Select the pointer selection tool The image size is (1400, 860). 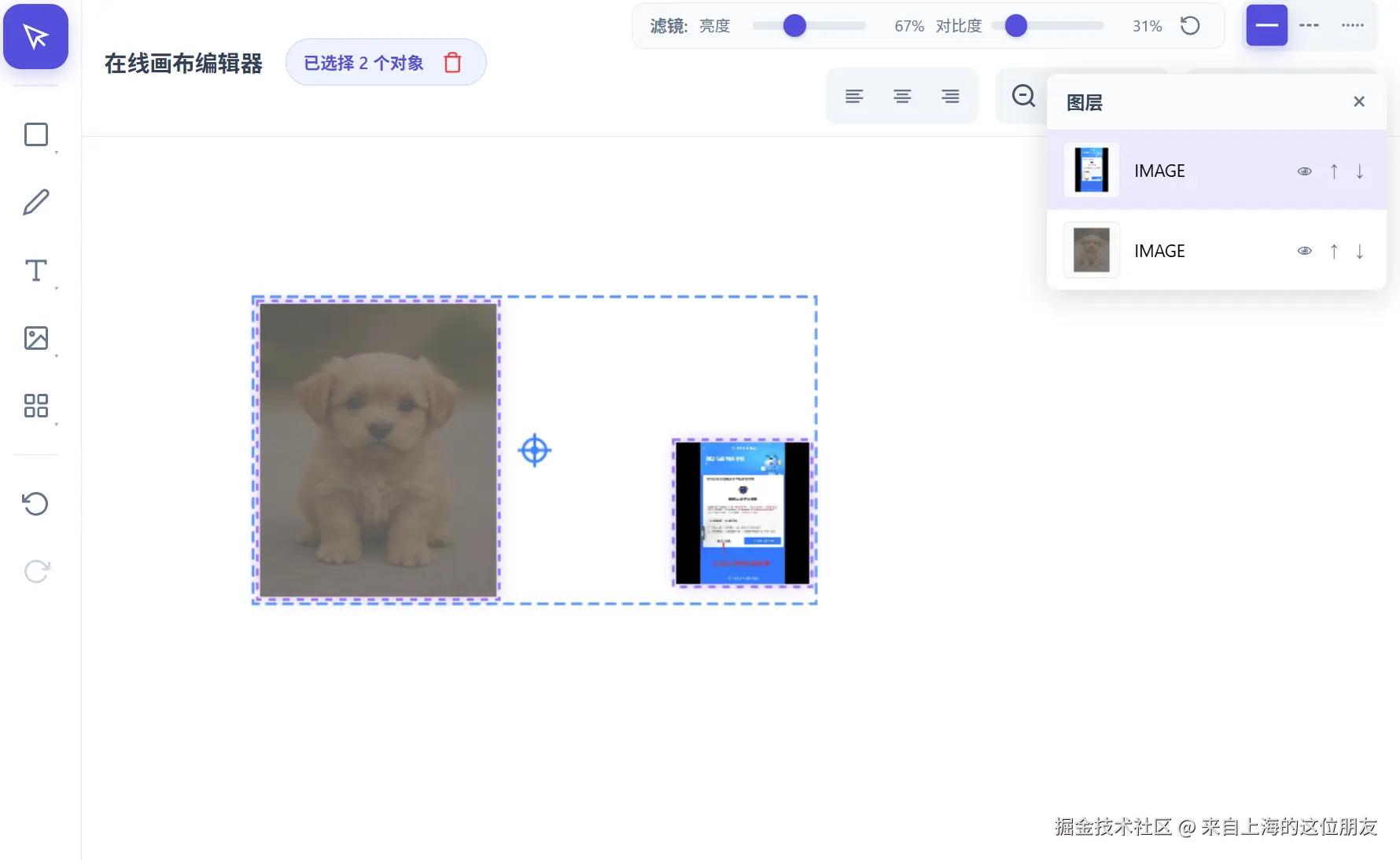36,36
